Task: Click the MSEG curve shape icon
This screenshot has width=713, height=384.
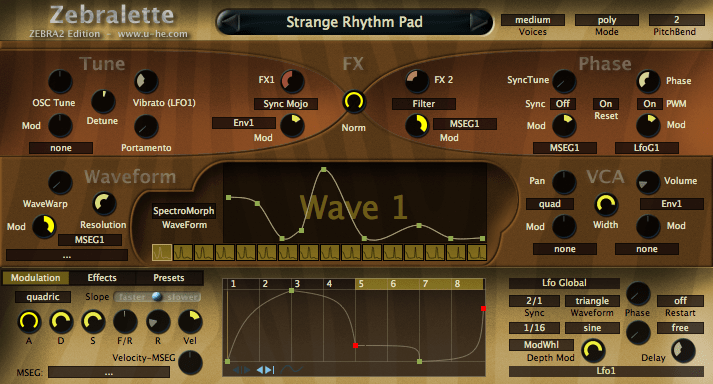Action: tap(291, 369)
